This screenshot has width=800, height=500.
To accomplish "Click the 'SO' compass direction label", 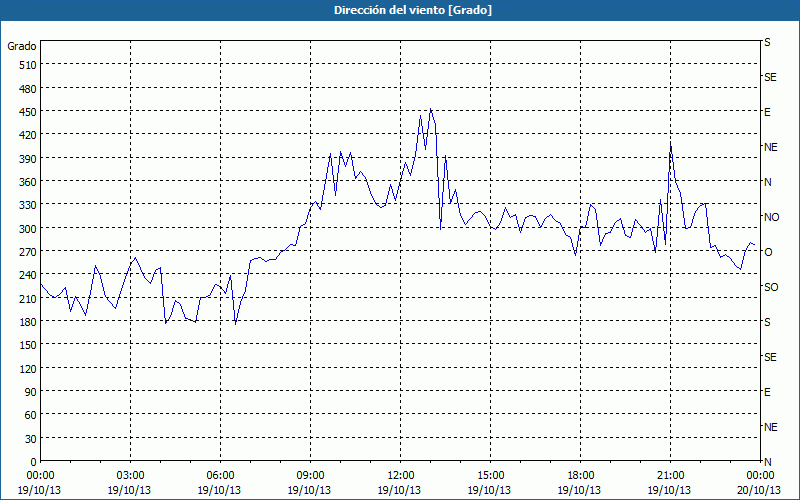I will (x=771, y=287).
